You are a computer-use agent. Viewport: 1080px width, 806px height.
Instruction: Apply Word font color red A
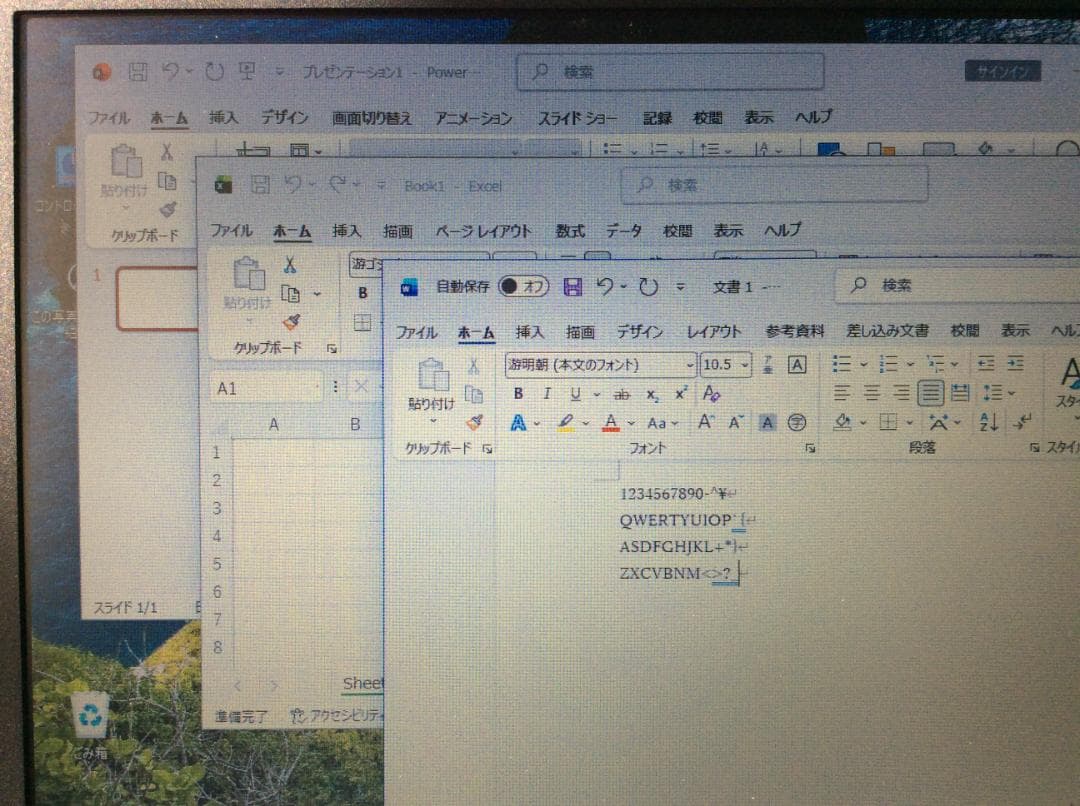click(610, 422)
